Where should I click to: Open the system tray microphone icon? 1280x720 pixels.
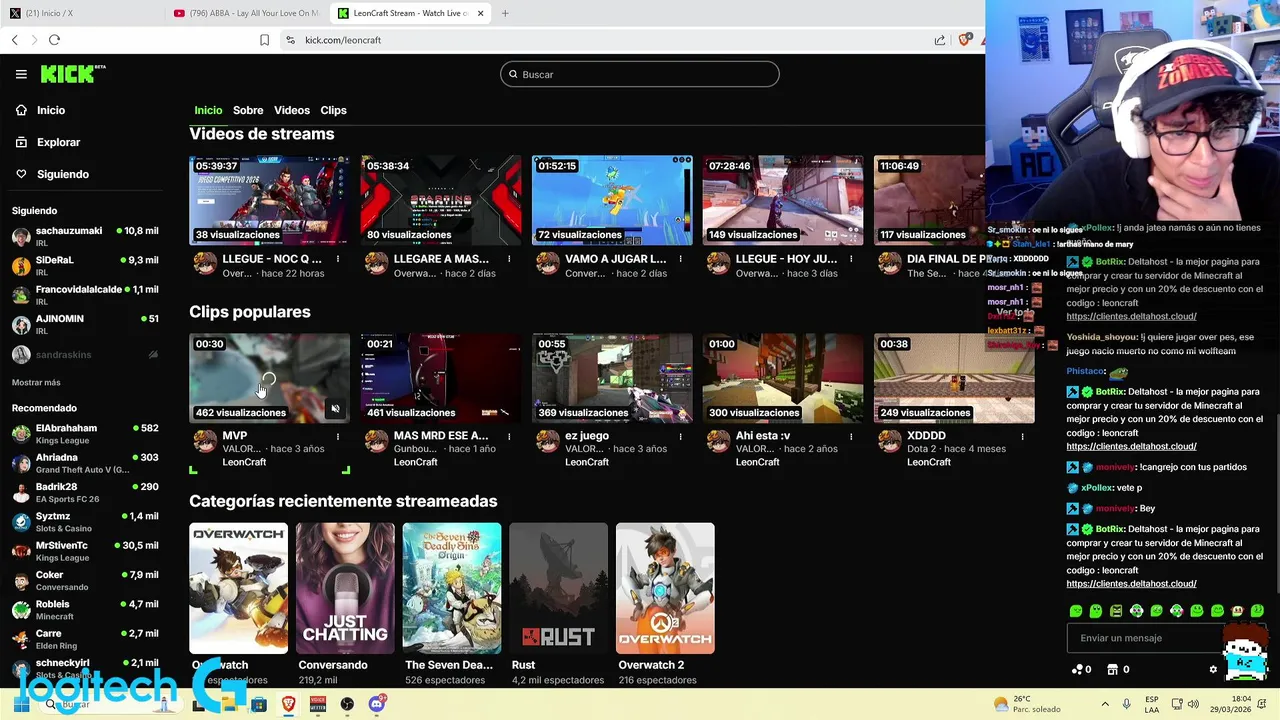point(1127,704)
